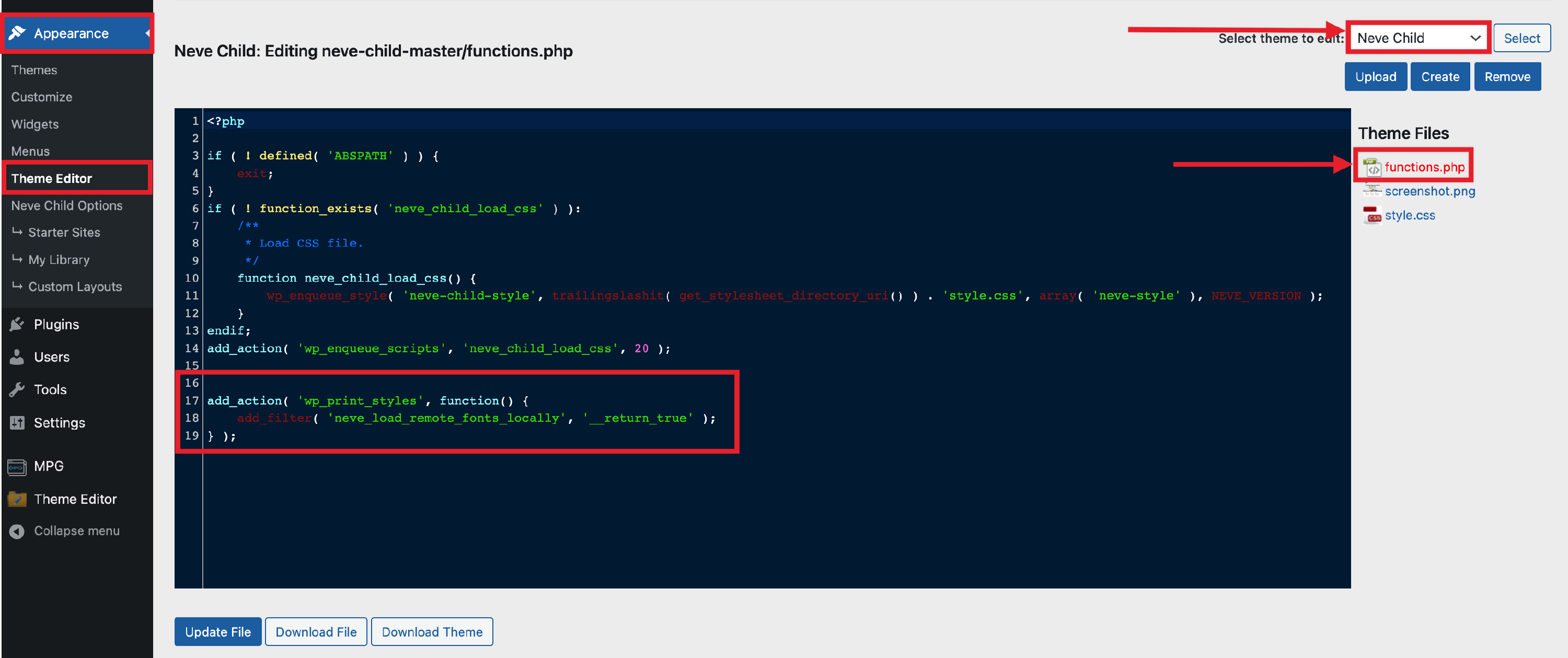
Task: Go to the Widgets submenu
Action: click(34, 124)
